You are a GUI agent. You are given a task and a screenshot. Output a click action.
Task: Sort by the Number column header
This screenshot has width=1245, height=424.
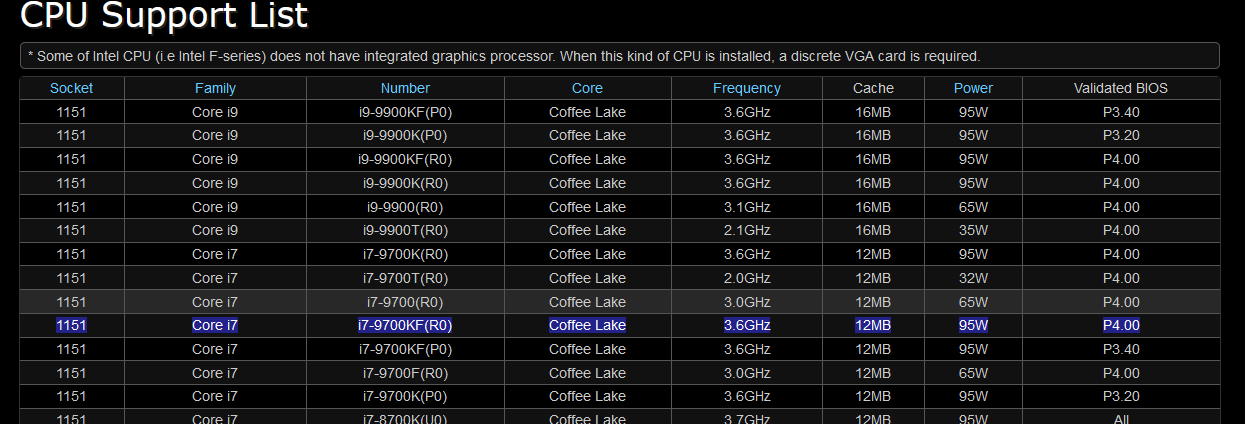click(405, 88)
